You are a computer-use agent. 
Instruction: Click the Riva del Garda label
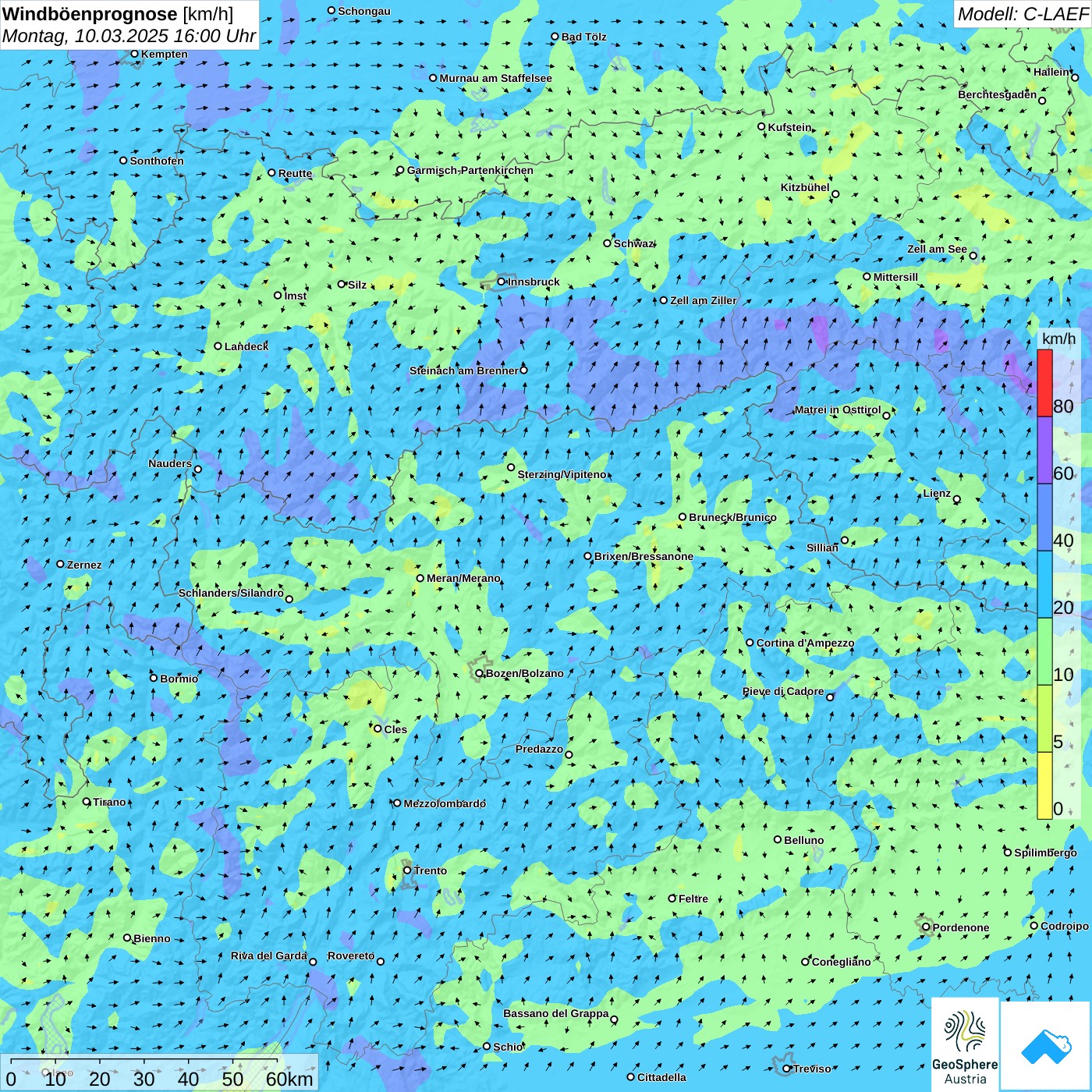(x=269, y=955)
